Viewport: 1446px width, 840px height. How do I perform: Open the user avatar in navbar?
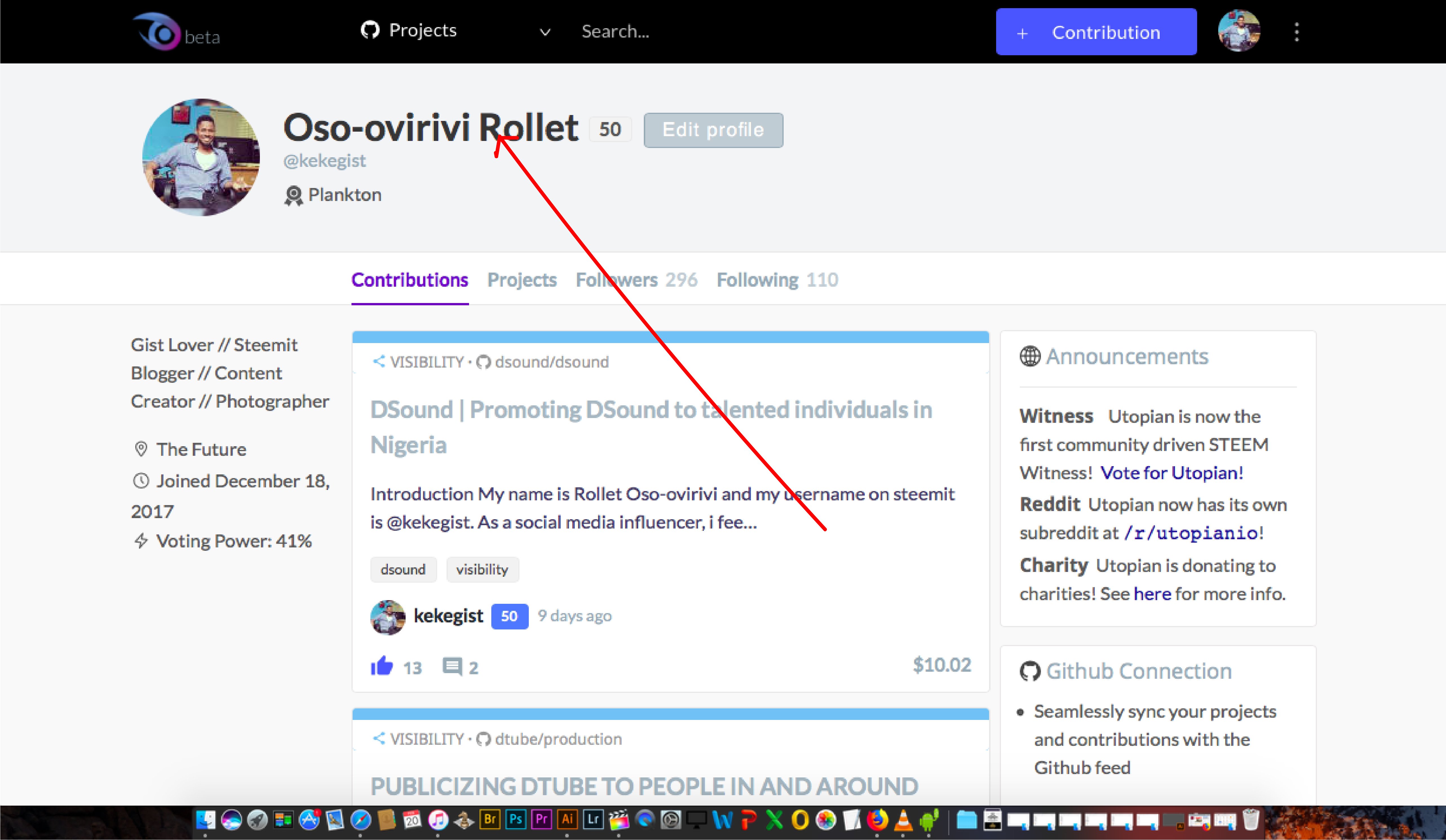click(1239, 31)
